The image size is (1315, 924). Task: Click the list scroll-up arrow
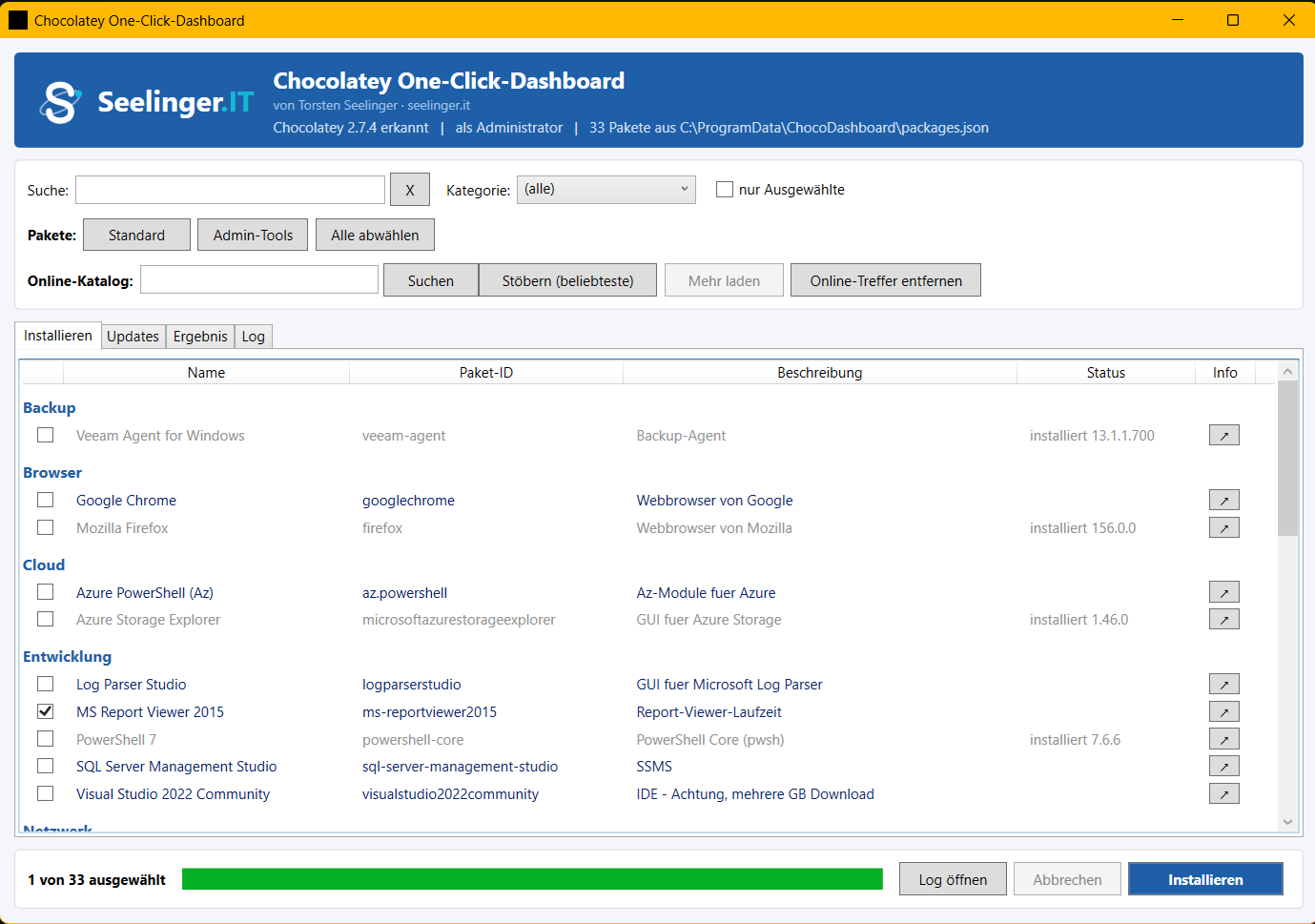(1287, 372)
